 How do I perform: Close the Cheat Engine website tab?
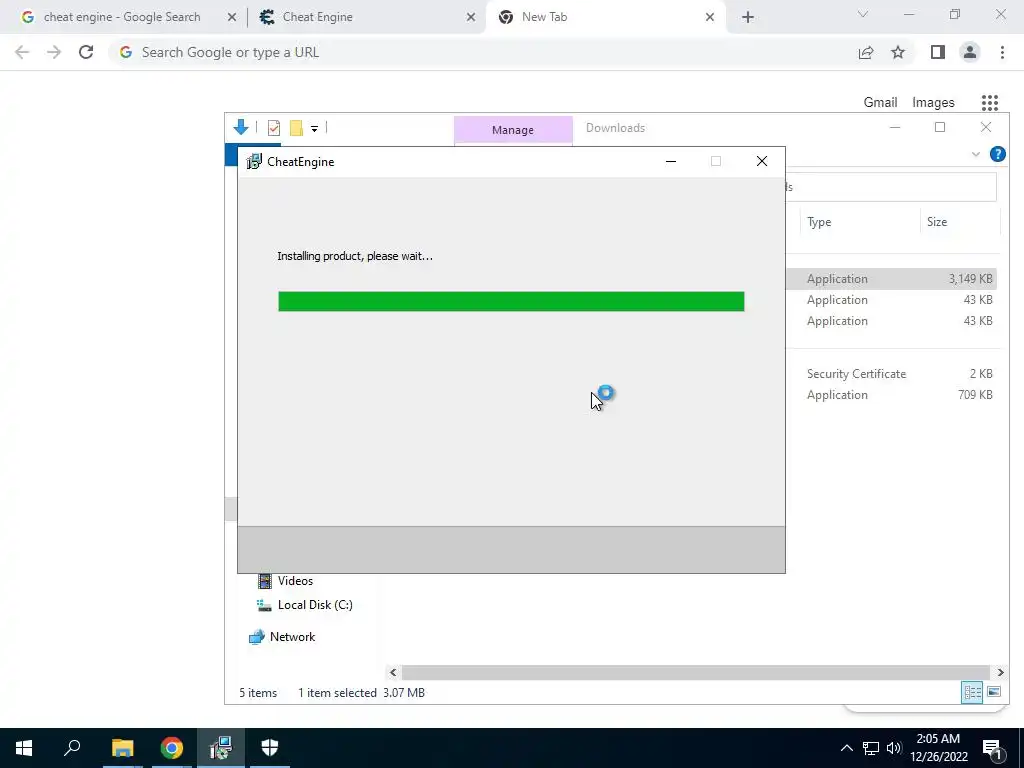(x=471, y=17)
